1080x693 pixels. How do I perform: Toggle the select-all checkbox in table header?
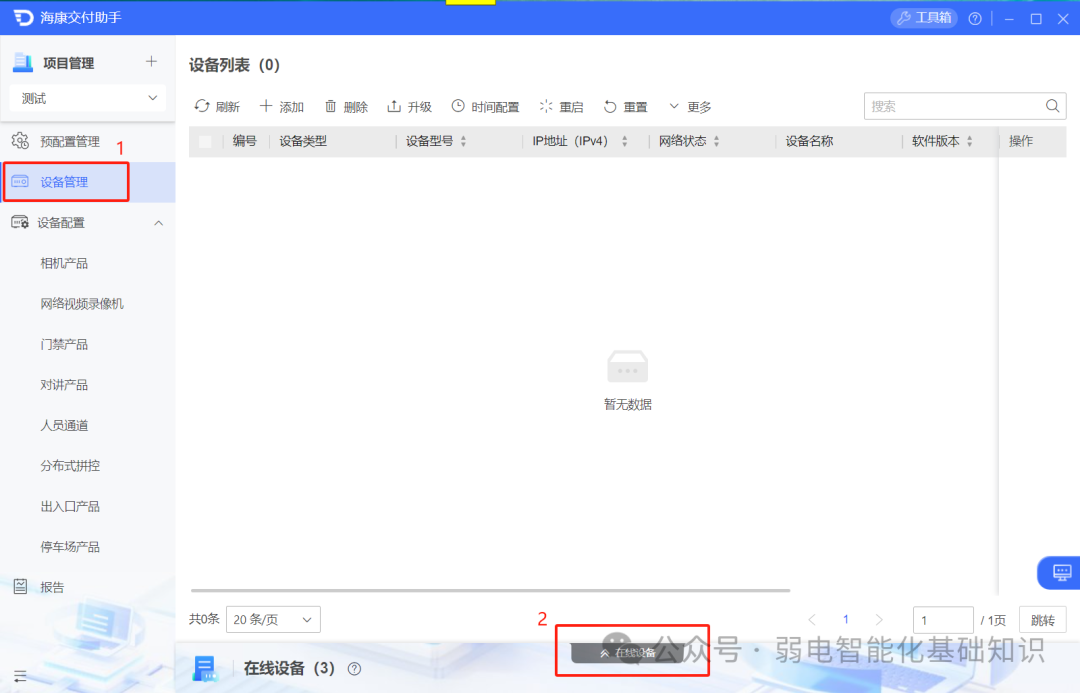(205, 142)
